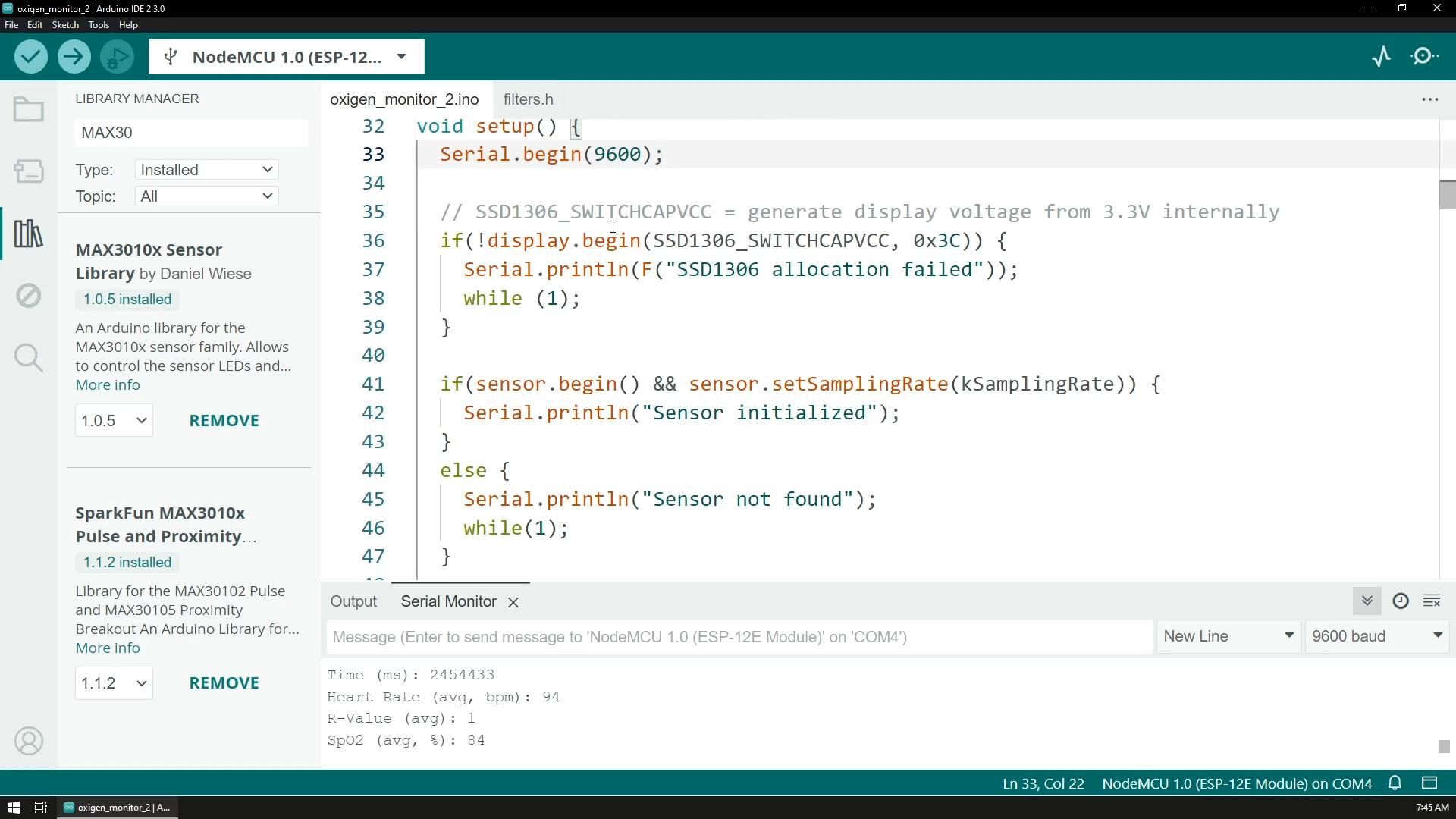The width and height of the screenshot is (1456, 819).
Task: Toggle autoscroll in the Serial Monitor
Action: tap(1367, 601)
